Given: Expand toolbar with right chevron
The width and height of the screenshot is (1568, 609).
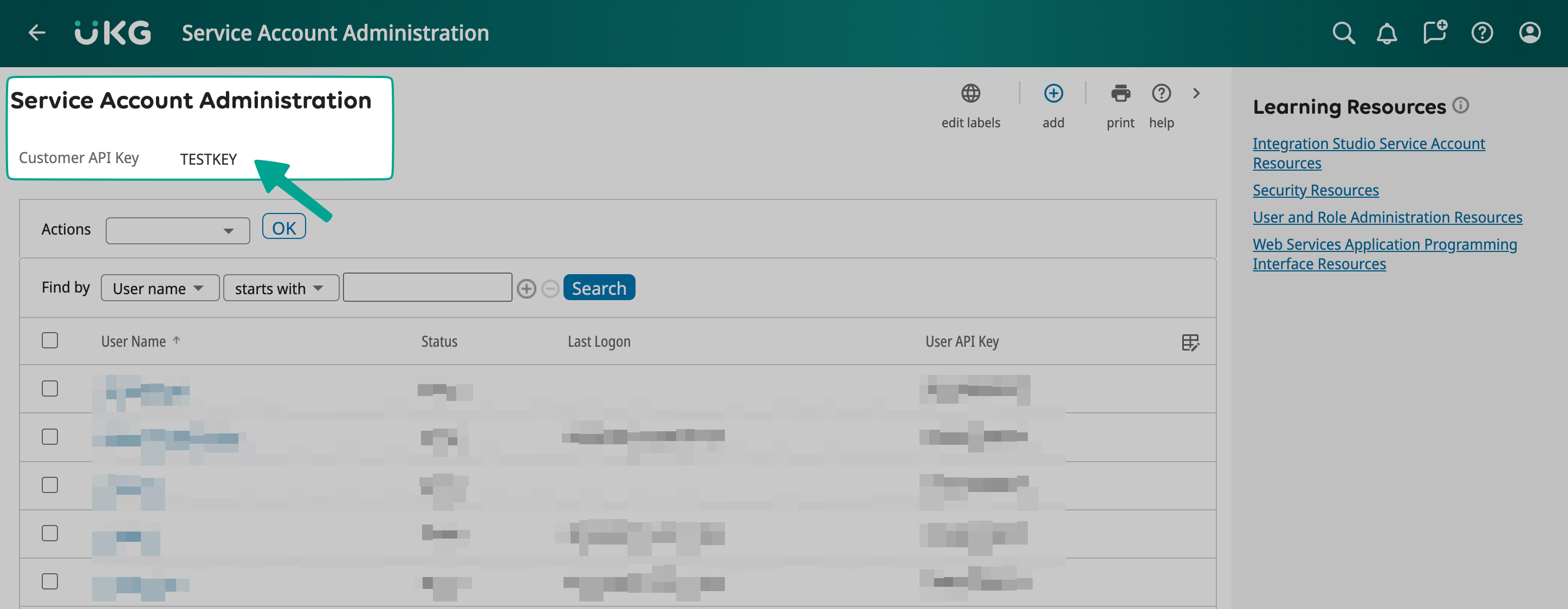Looking at the screenshot, I should [x=1196, y=94].
